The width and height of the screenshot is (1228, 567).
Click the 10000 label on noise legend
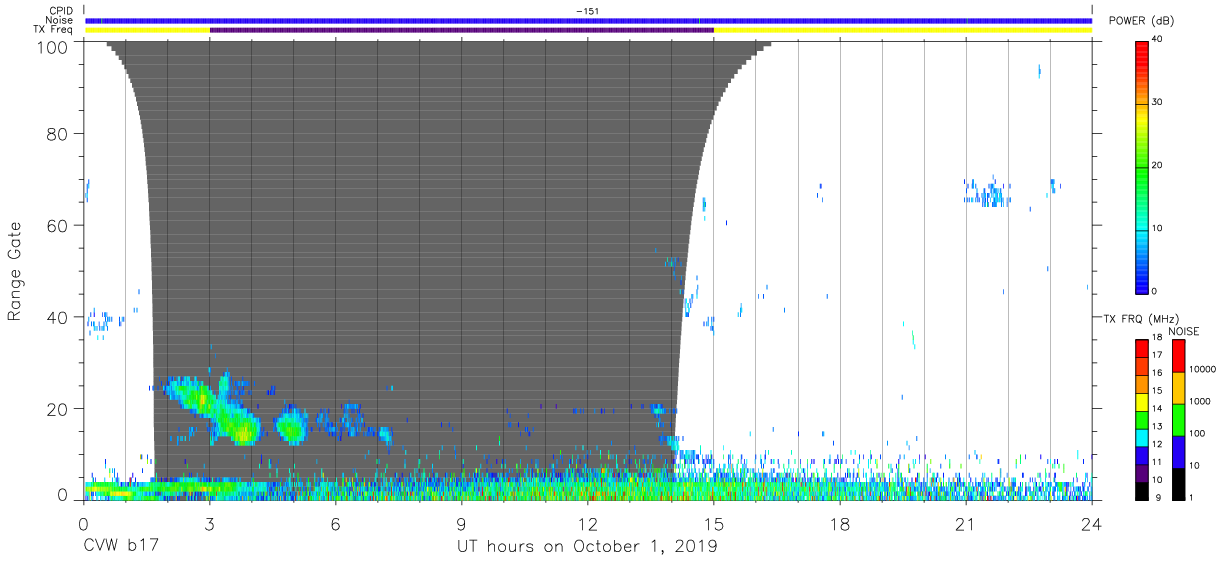(1204, 369)
